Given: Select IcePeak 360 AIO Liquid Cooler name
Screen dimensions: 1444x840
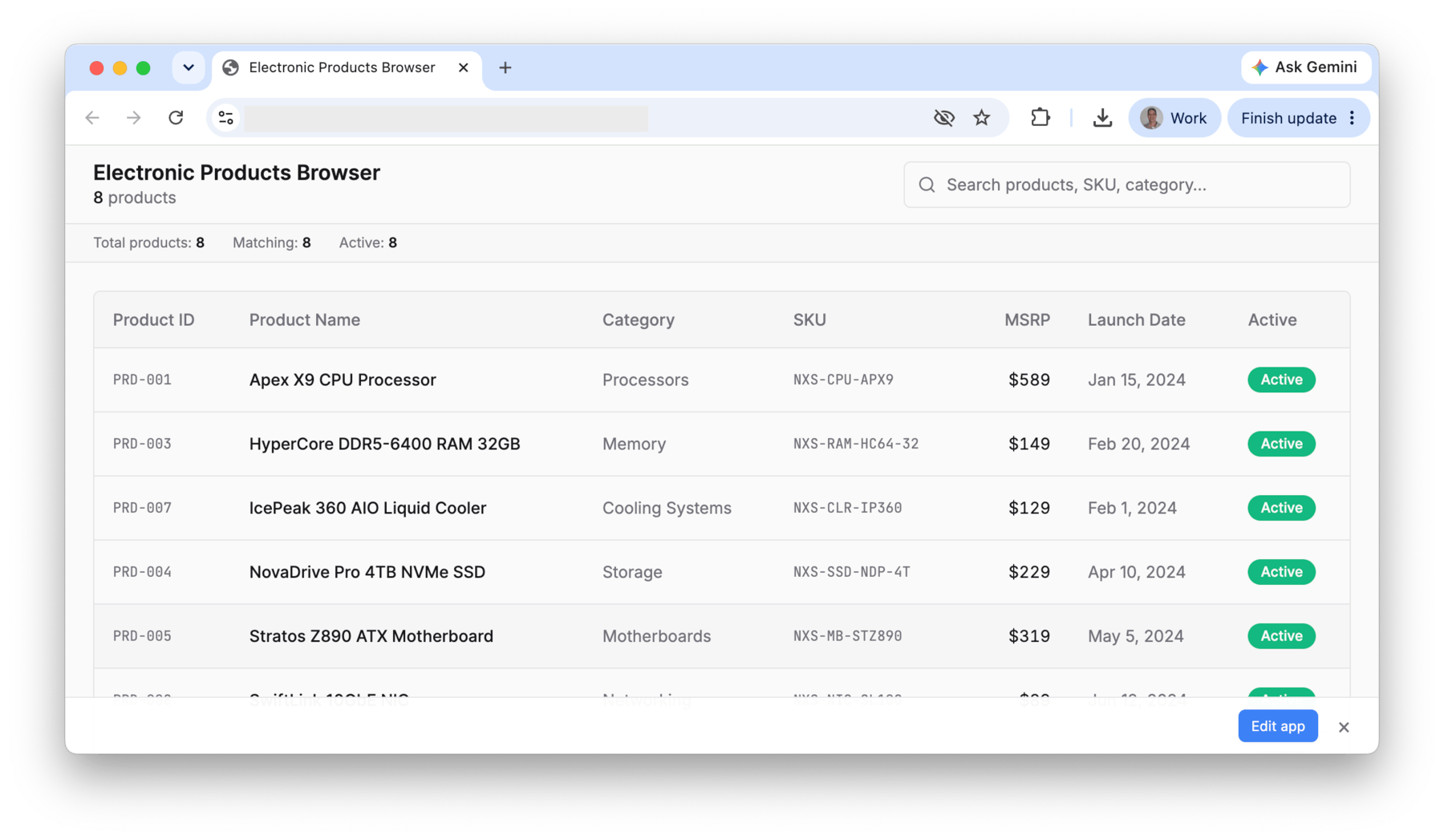Looking at the screenshot, I should (367, 508).
